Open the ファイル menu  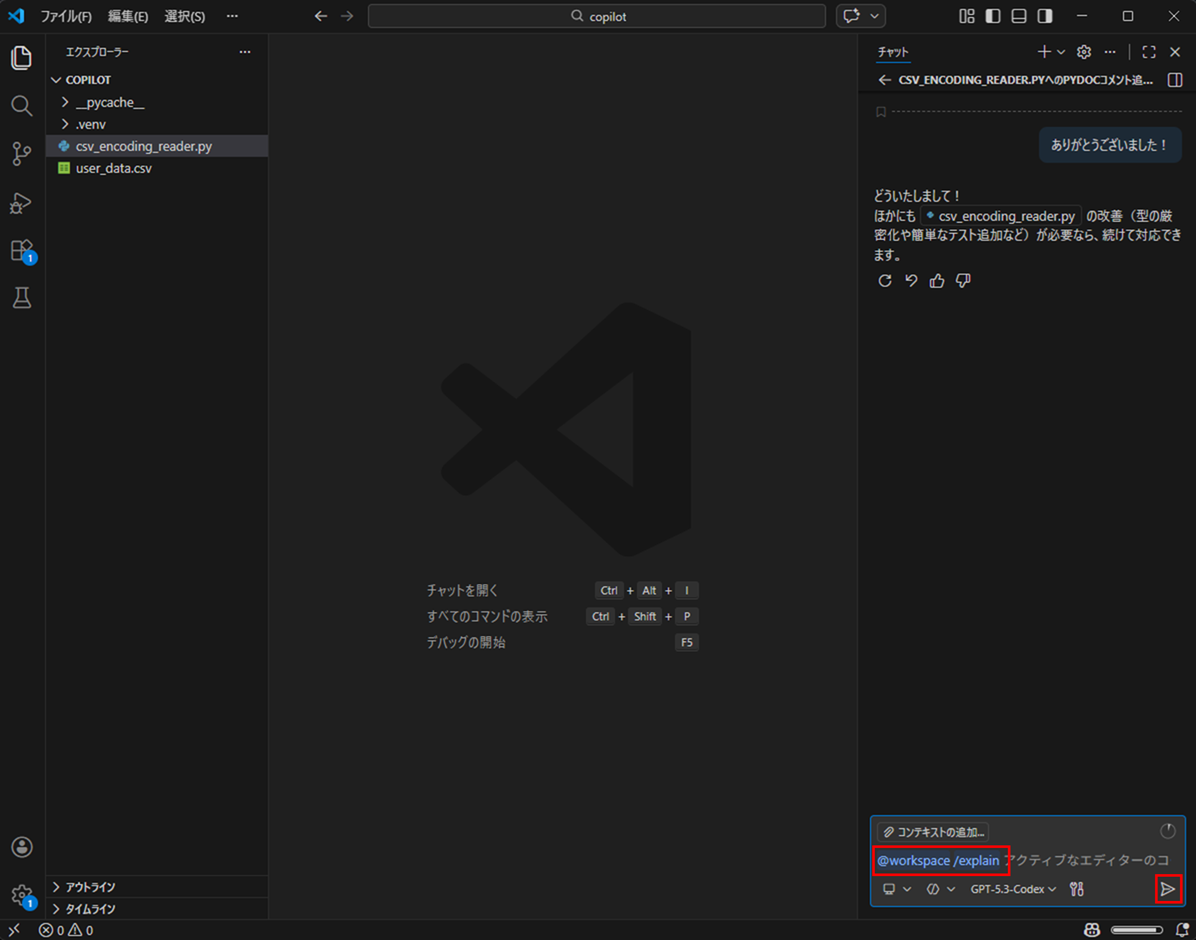click(65, 16)
